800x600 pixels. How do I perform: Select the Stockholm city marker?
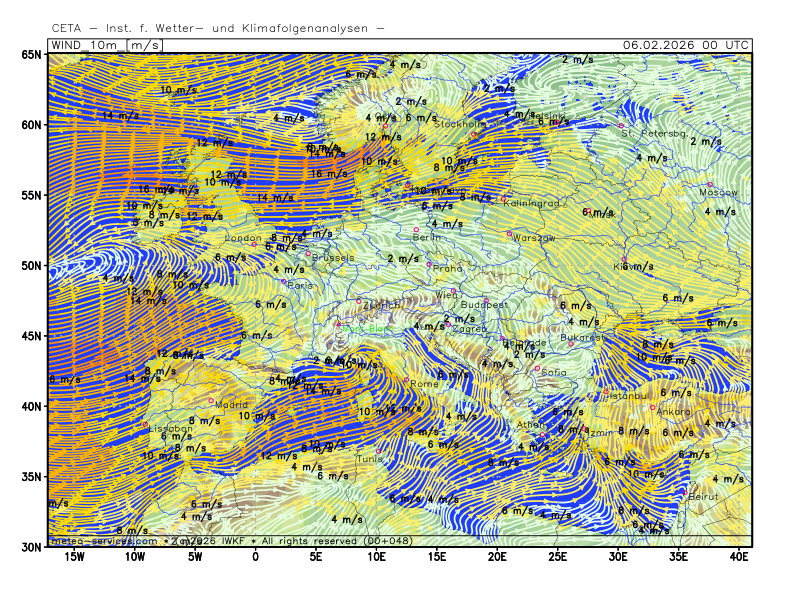pyautogui.click(x=473, y=134)
